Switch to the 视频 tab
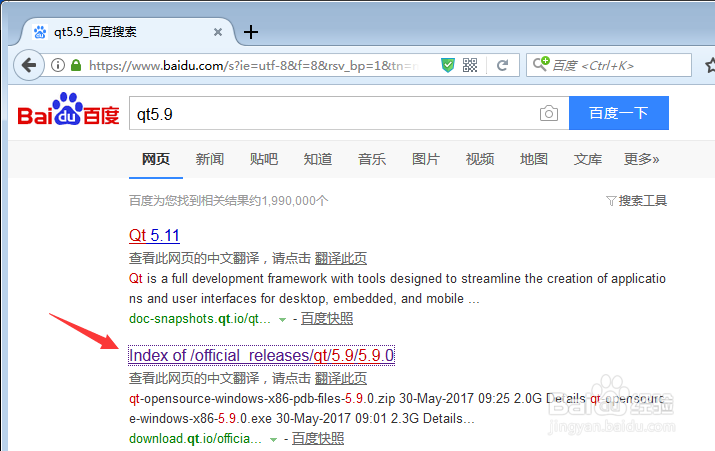715x451 pixels. [480, 159]
